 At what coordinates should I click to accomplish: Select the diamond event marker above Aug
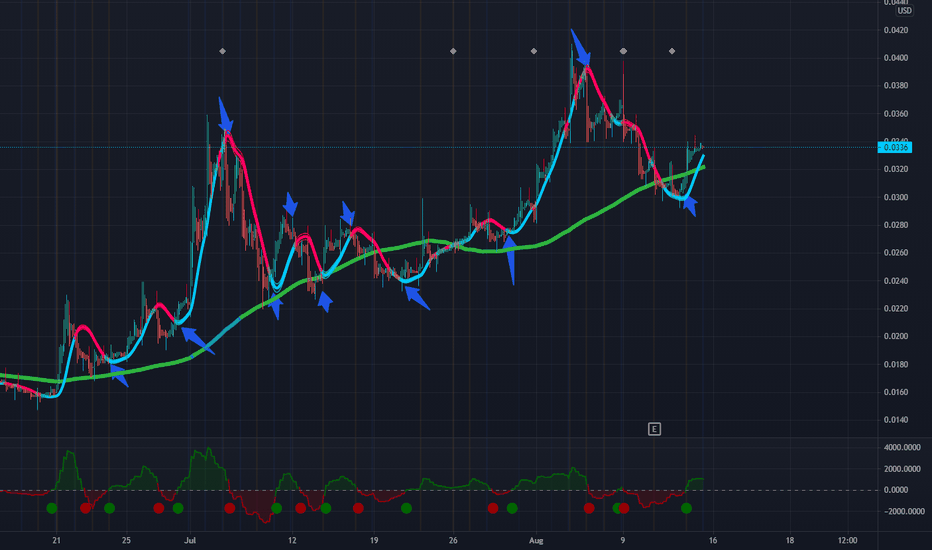click(x=534, y=51)
